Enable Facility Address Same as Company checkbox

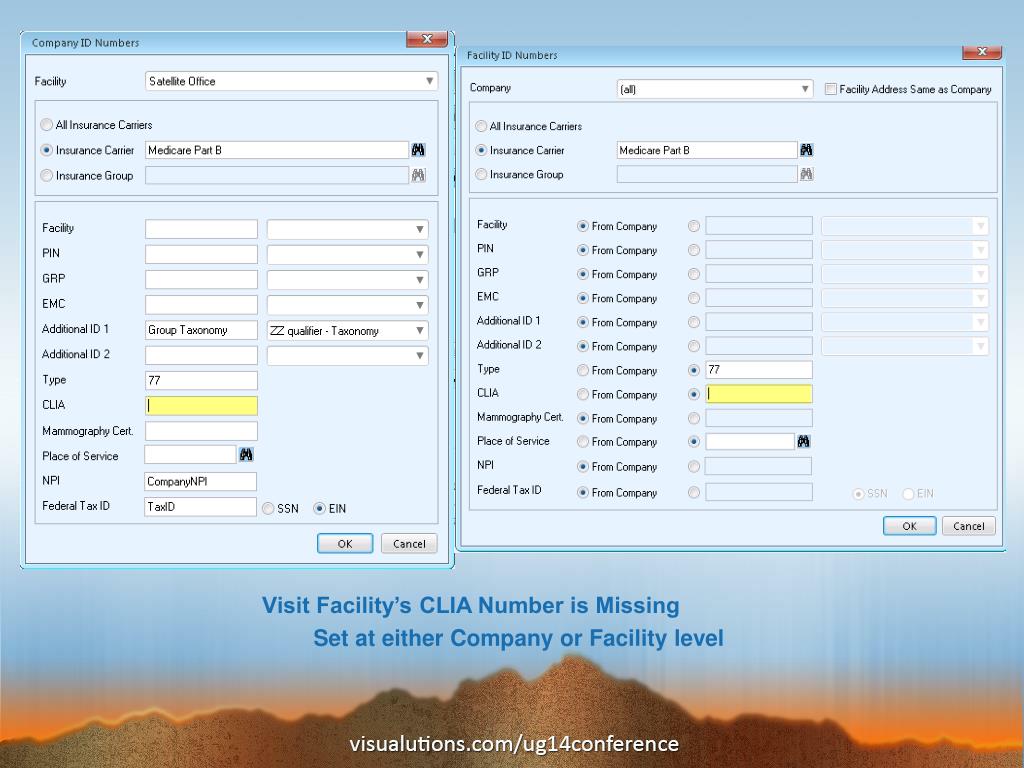click(x=831, y=89)
